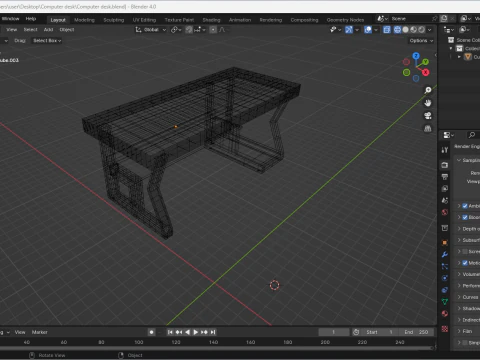
Task: Toggle Bloom checkbox
Action: pos(465,217)
